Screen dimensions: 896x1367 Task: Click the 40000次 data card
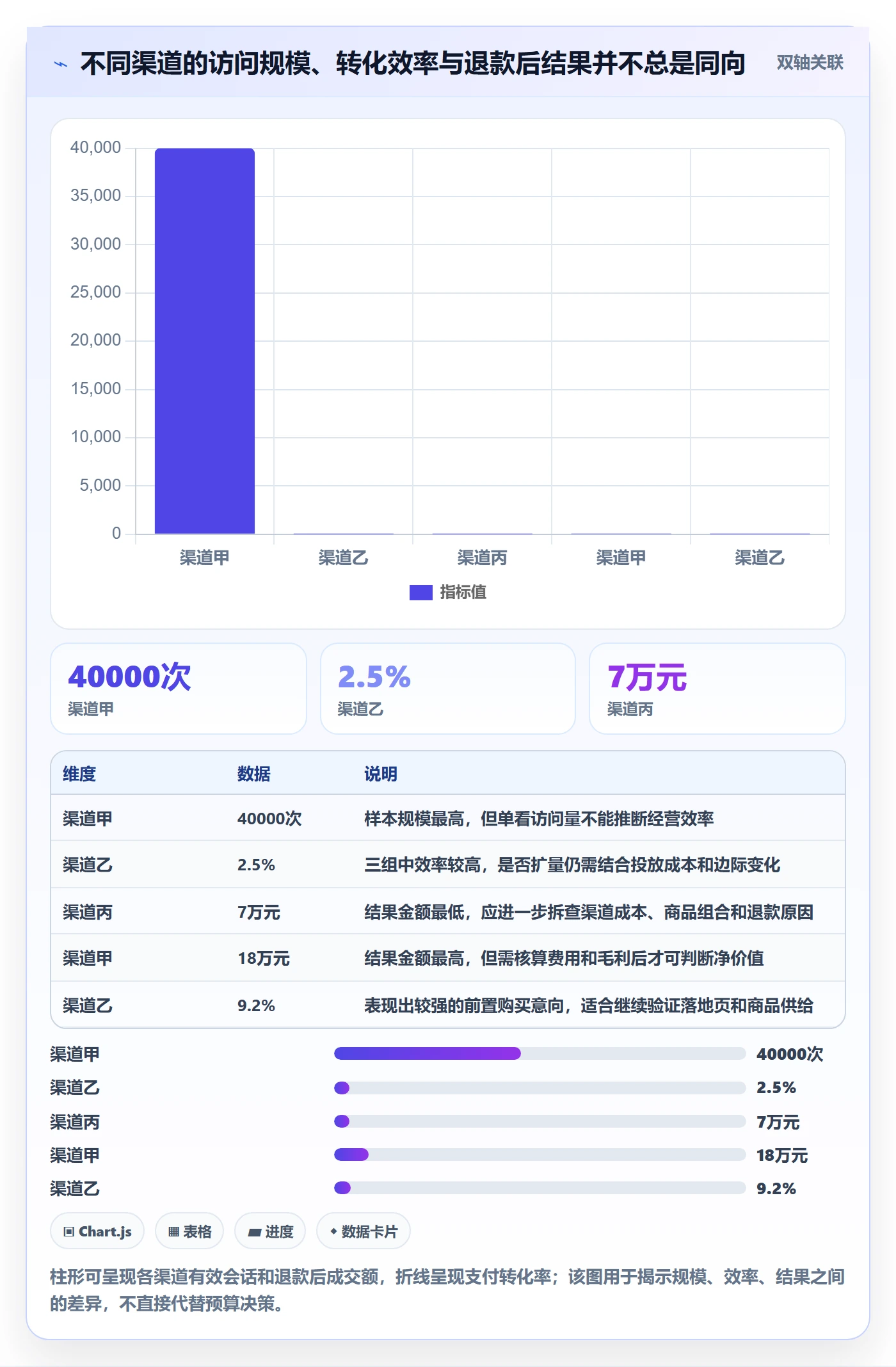[179, 689]
